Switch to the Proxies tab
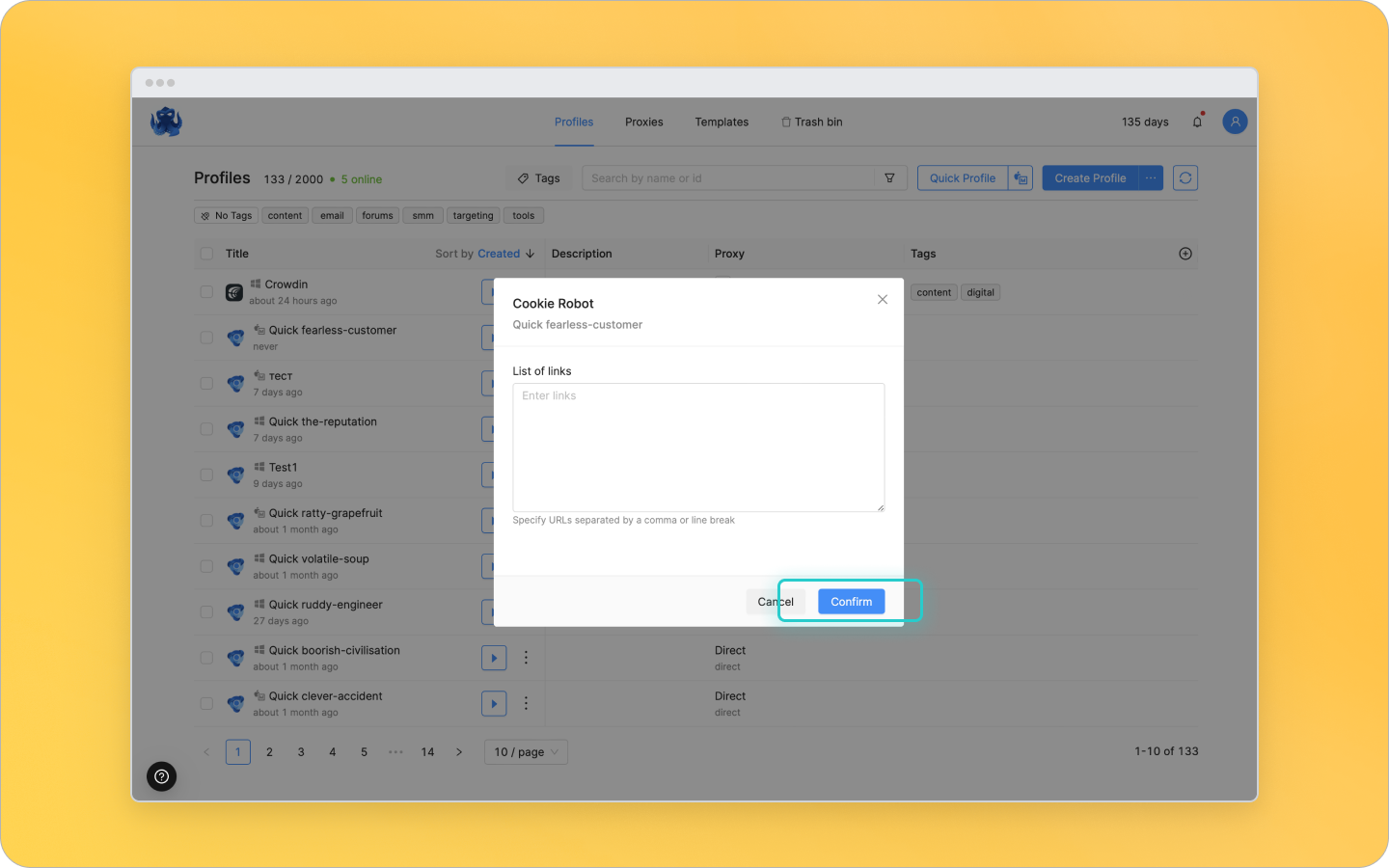Screen dimensions: 1389x868 (643, 122)
